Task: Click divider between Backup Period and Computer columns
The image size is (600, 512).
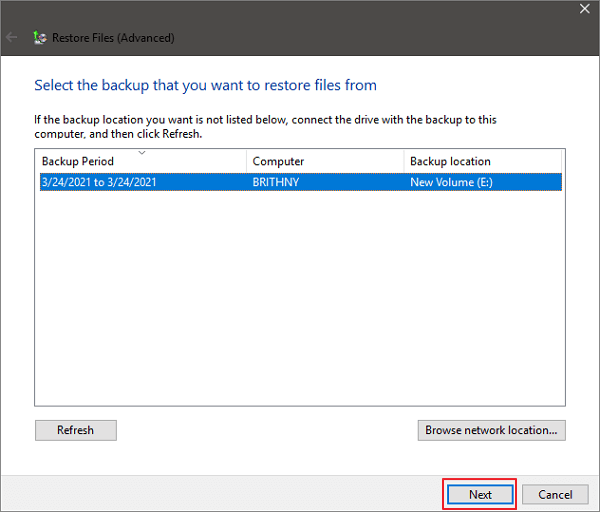Action: click(x=246, y=162)
